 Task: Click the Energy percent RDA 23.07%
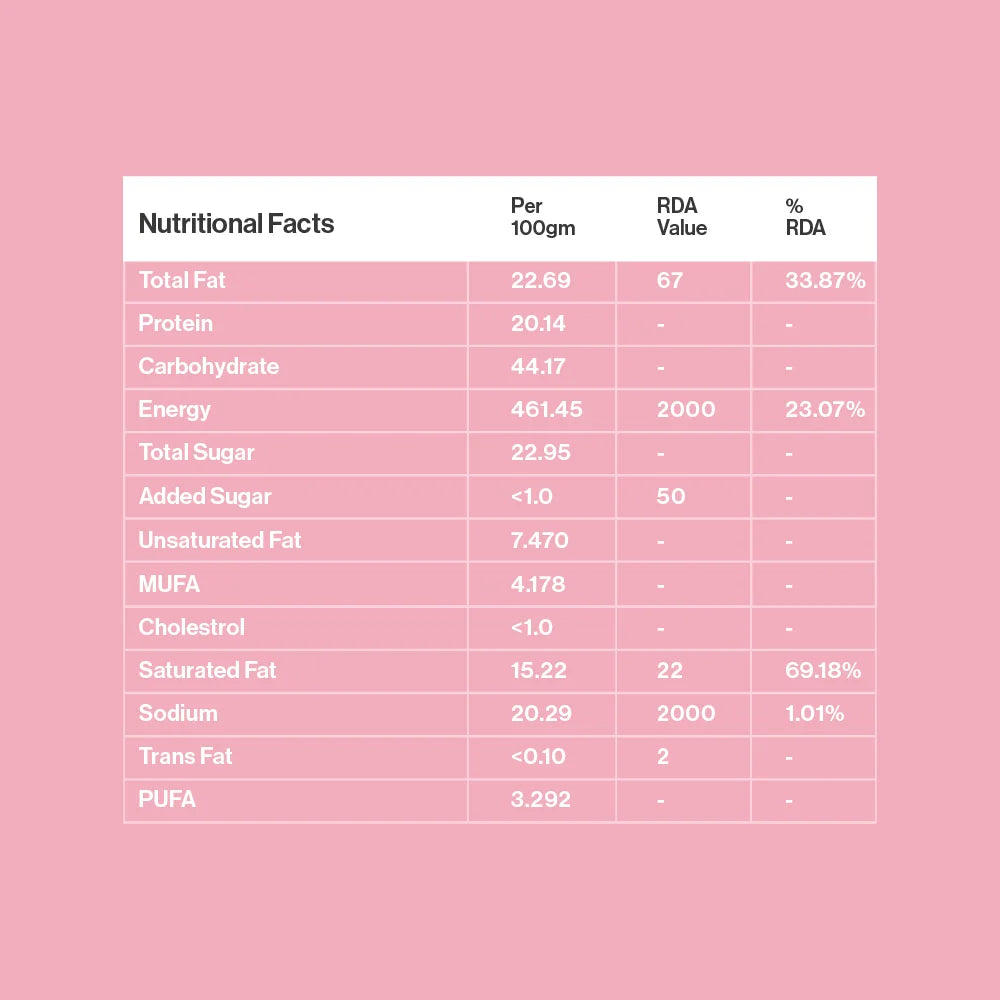pyautogui.click(x=825, y=410)
